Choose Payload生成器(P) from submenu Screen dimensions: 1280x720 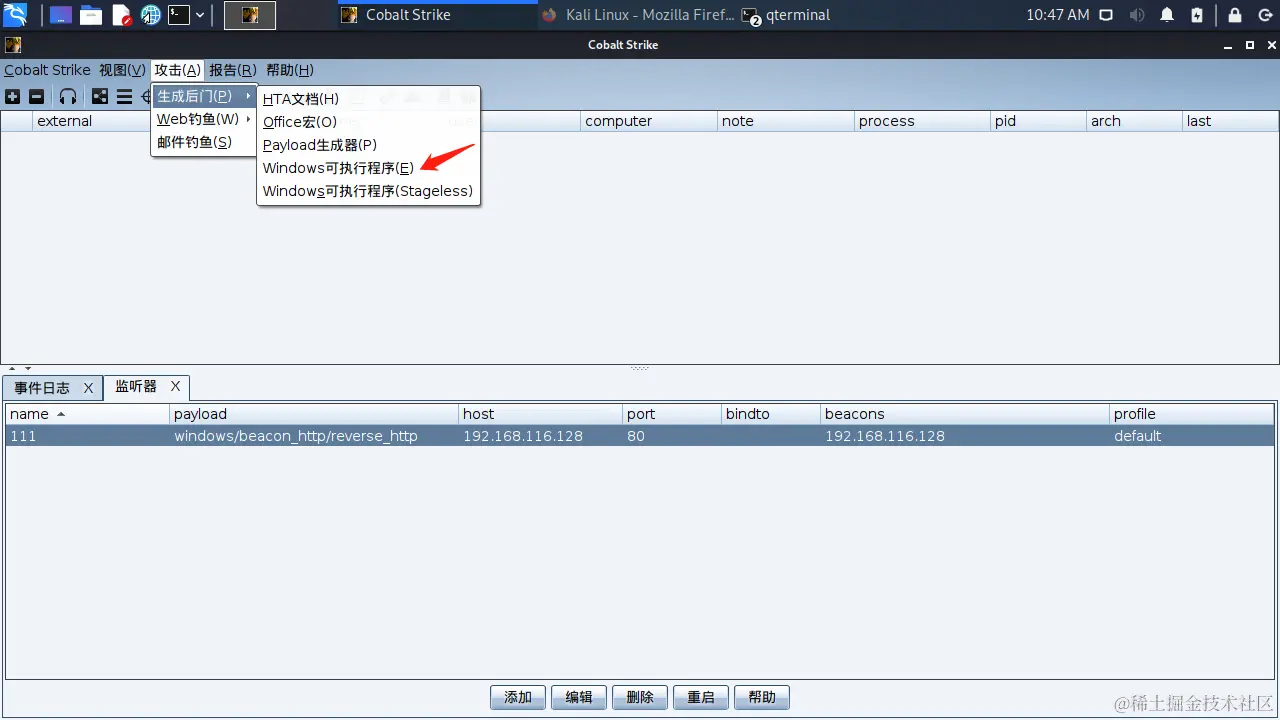click(369, 145)
